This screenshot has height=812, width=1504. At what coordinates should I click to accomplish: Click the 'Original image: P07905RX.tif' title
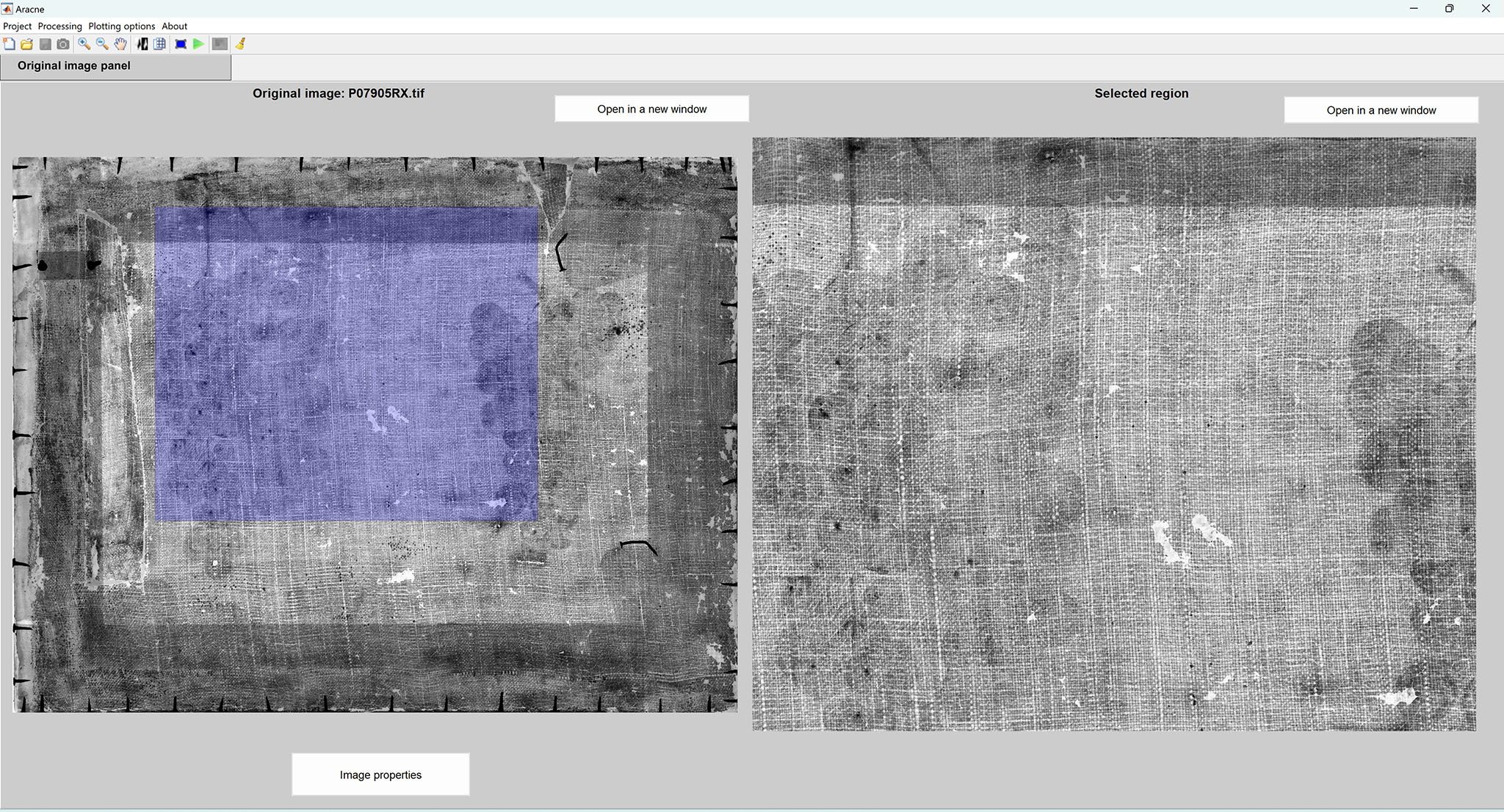[339, 93]
